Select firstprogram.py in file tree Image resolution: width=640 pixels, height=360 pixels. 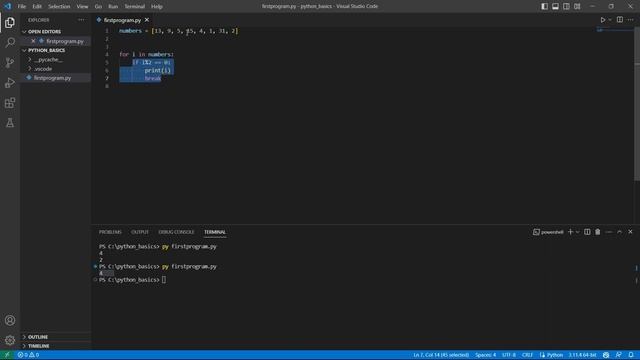52,78
